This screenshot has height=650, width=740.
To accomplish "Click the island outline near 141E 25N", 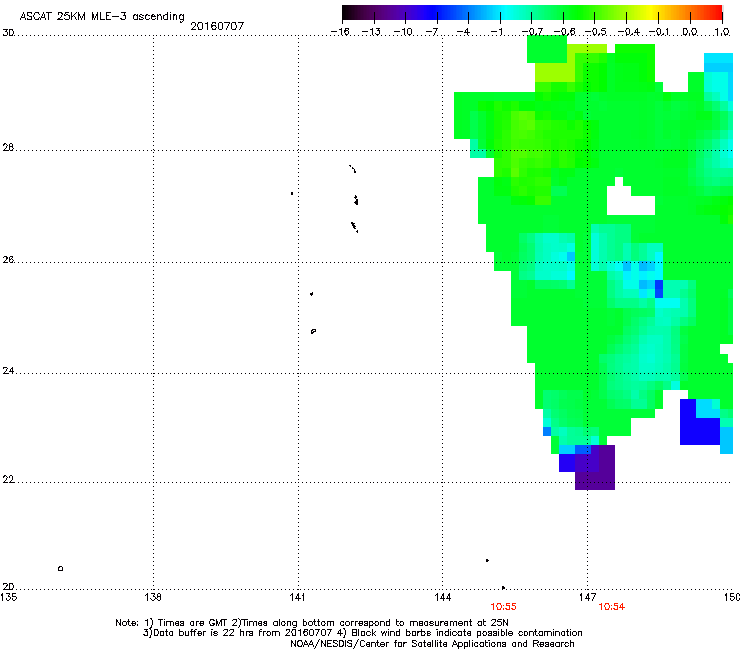I will tap(313, 331).
